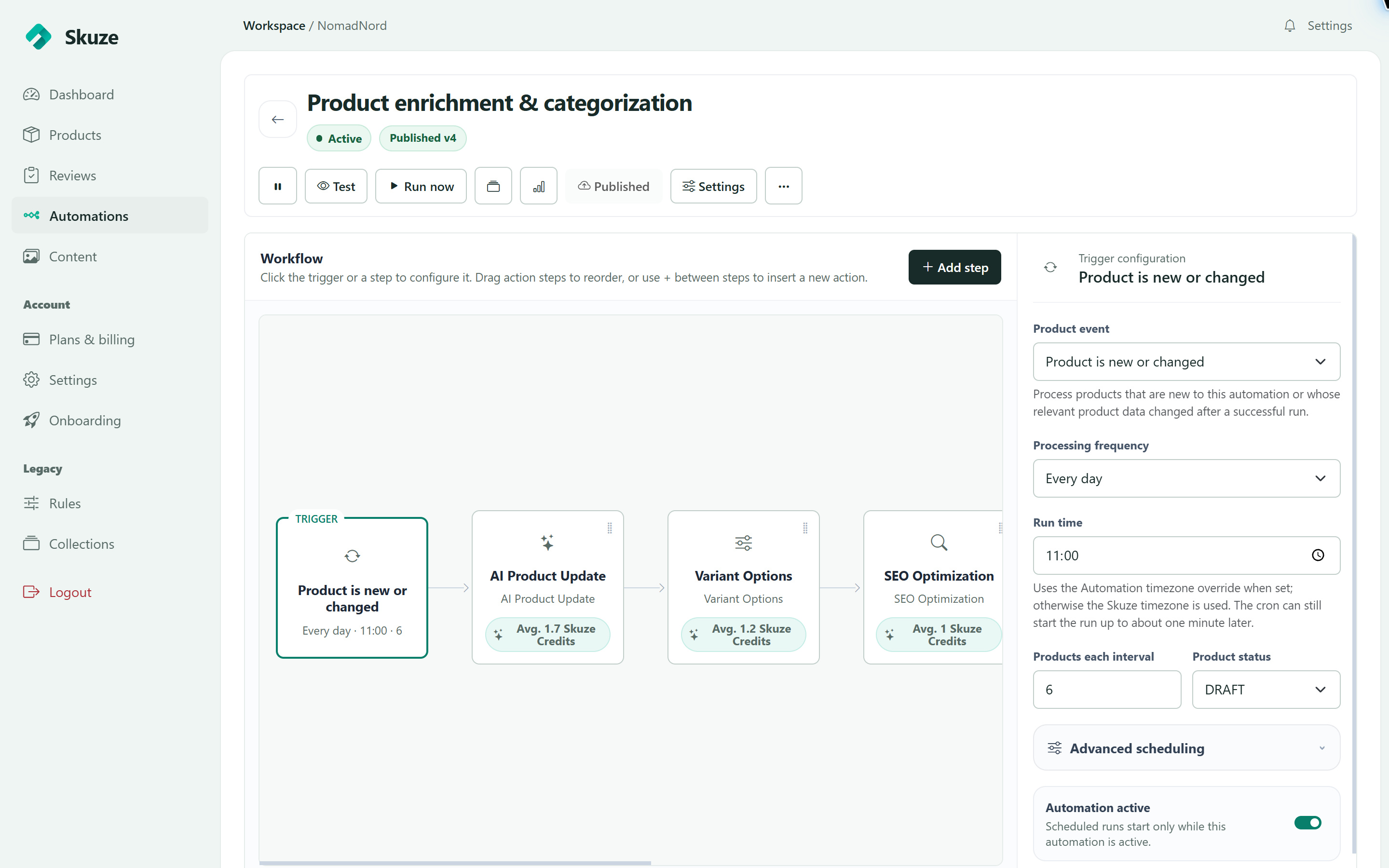Image resolution: width=1389 pixels, height=868 pixels.
Task: Click the Add step button
Action: [954, 268]
